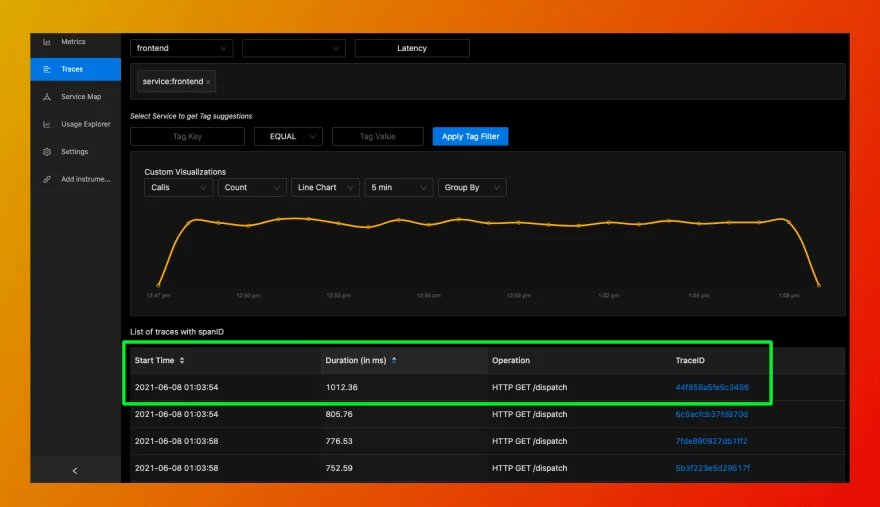The width and height of the screenshot is (880, 507).
Task: Open the Line Chart type dropdown
Action: pos(325,188)
